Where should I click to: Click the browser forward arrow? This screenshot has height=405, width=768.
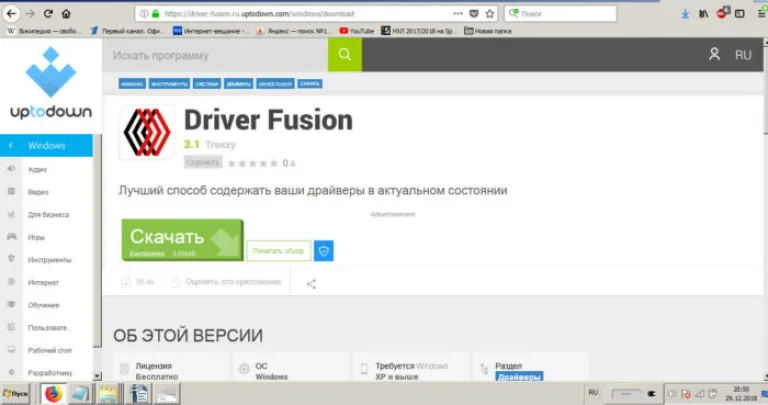click(30, 14)
